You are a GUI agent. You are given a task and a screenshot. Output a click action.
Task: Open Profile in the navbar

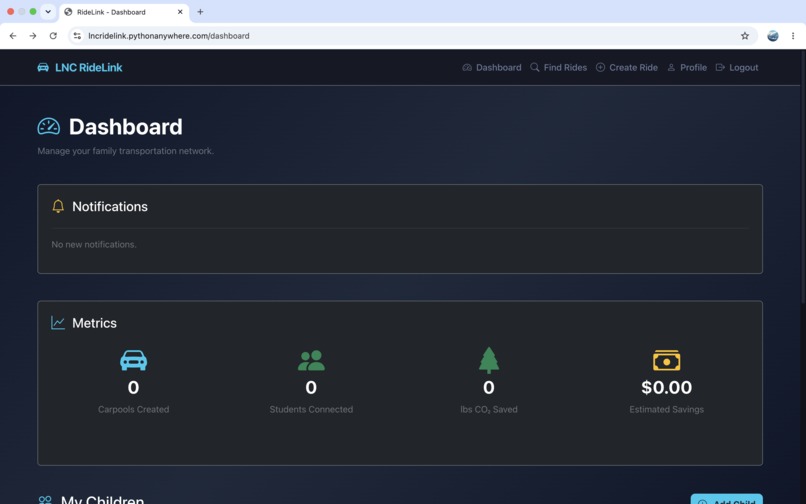pyautogui.click(x=687, y=67)
